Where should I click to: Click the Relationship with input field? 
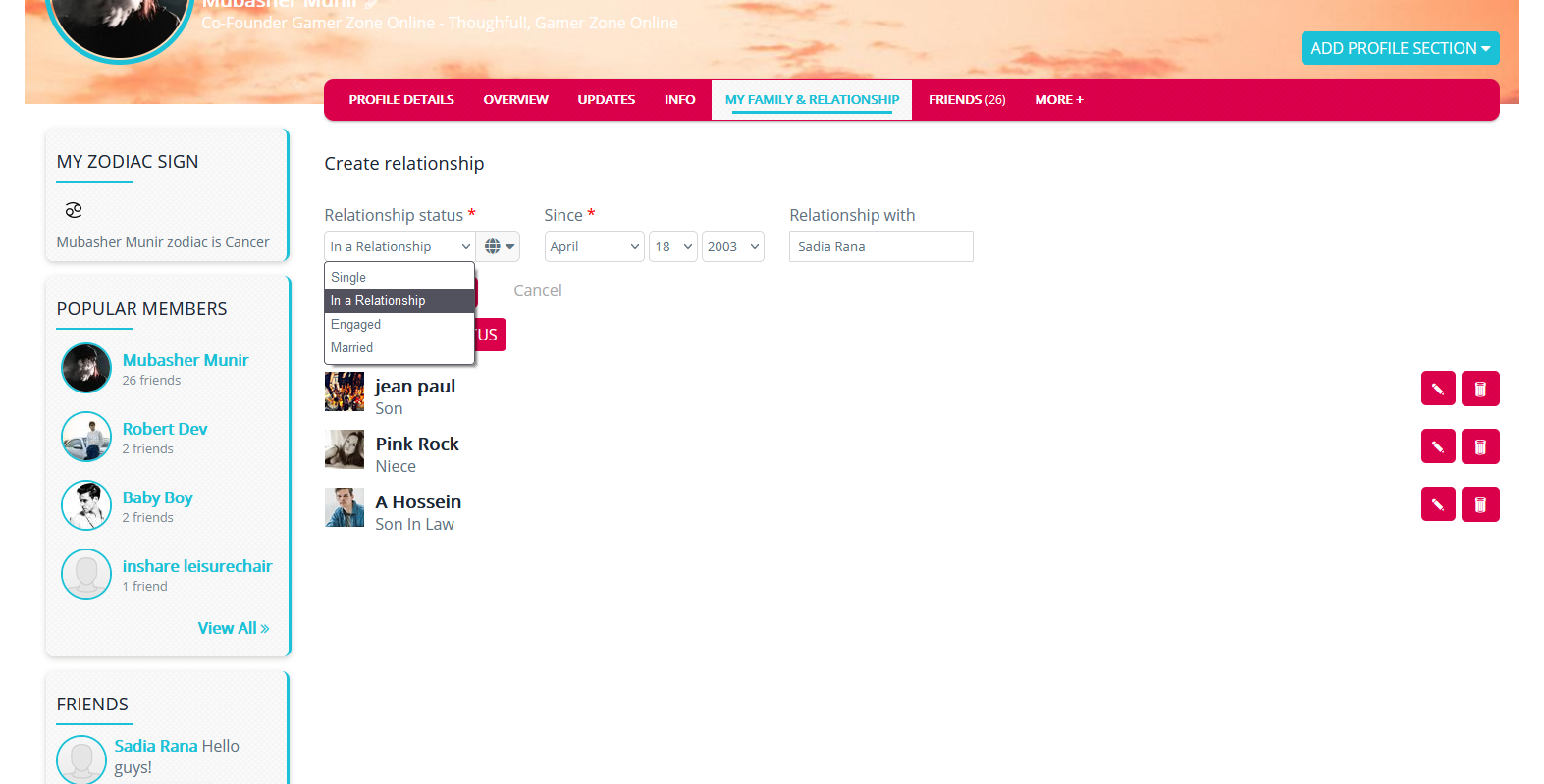click(x=880, y=246)
